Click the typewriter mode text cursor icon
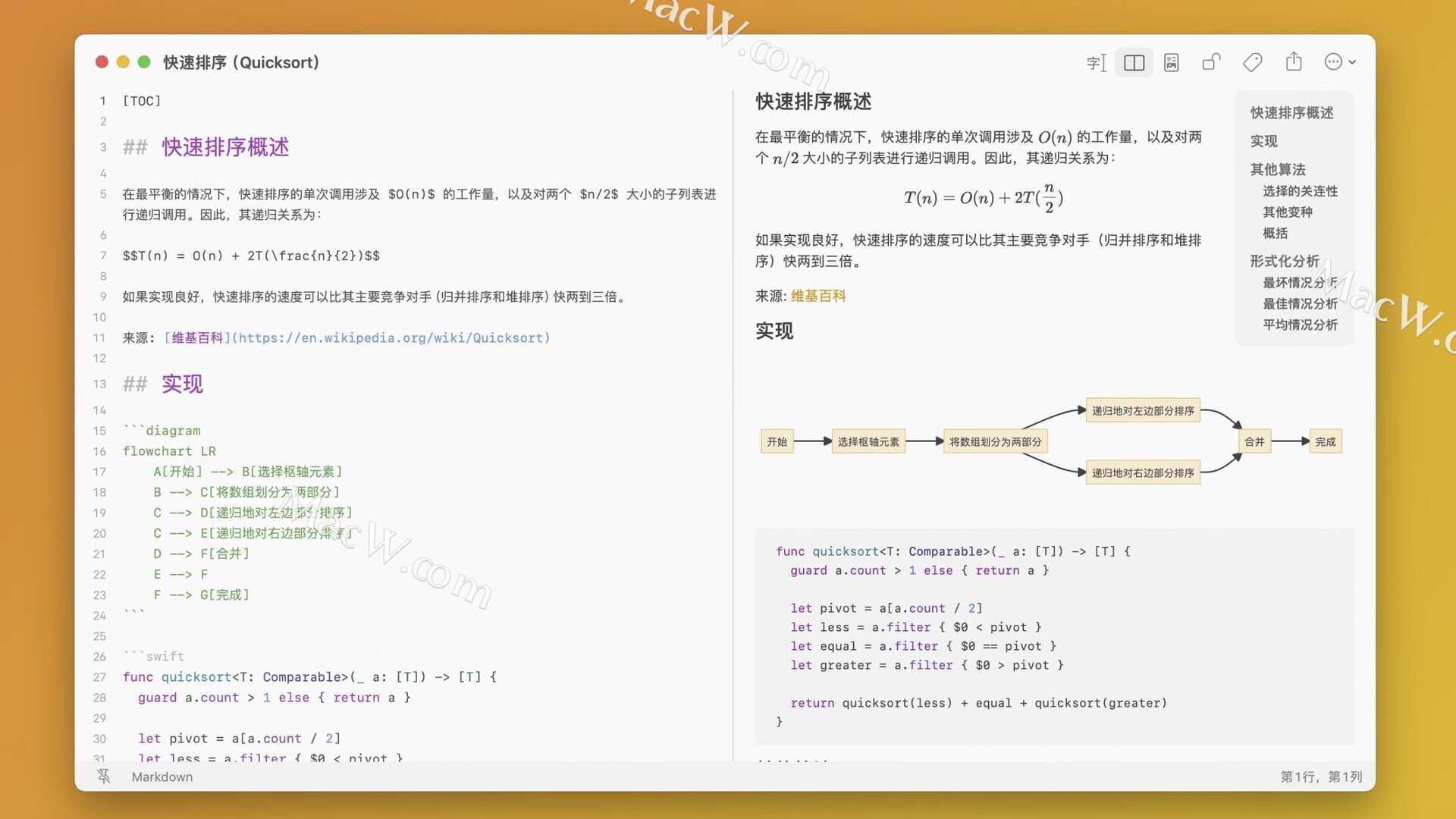Viewport: 1456px width, 819px height. click(1097, 62)
